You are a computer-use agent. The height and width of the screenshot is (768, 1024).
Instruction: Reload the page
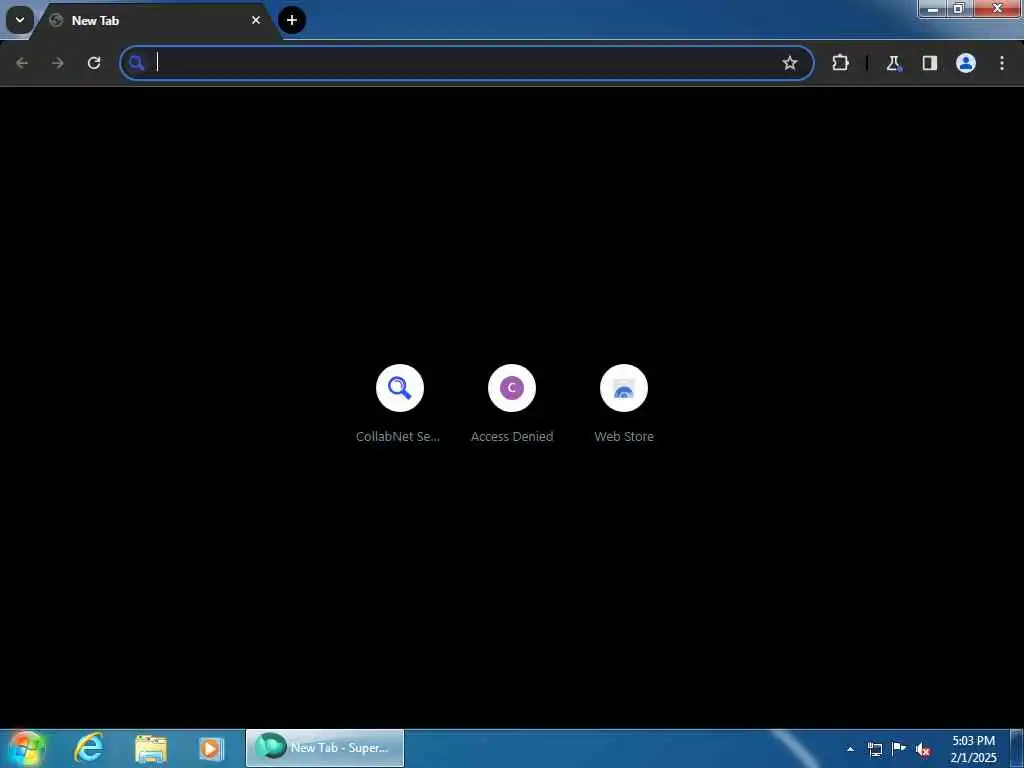pyautogui.click(x=94, y=63)
